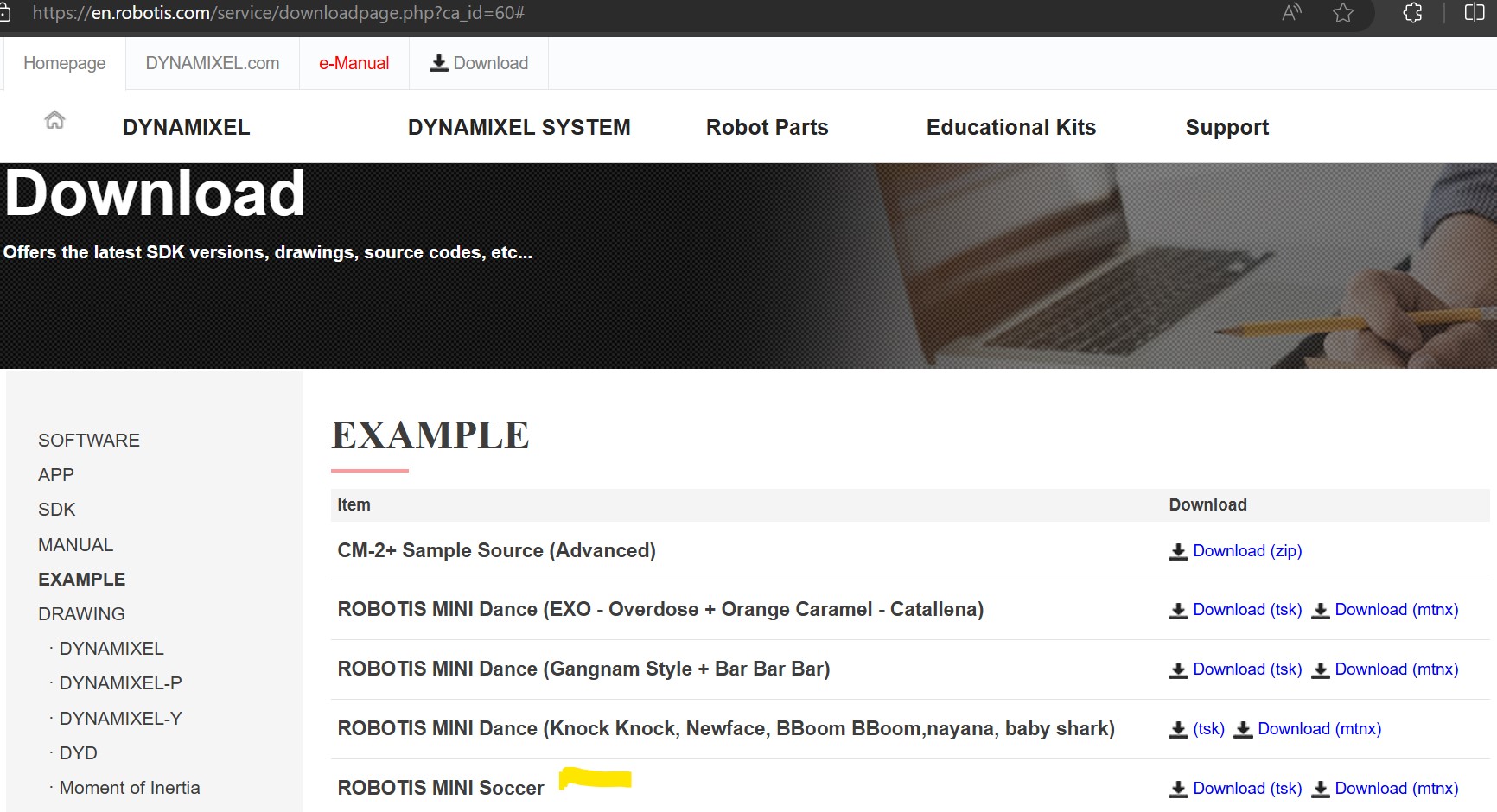1497x812 pixels.
Task: Open DYD drawing subcategory
Action: click(x=79, y=753)
